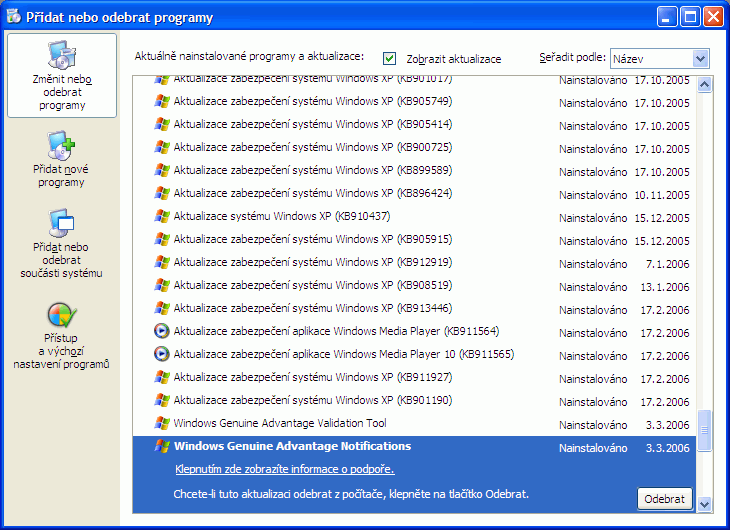Click the vertical scrollbar thumb
The height and width of the screenshot is (530, 730).
click(x=704, y=430)
